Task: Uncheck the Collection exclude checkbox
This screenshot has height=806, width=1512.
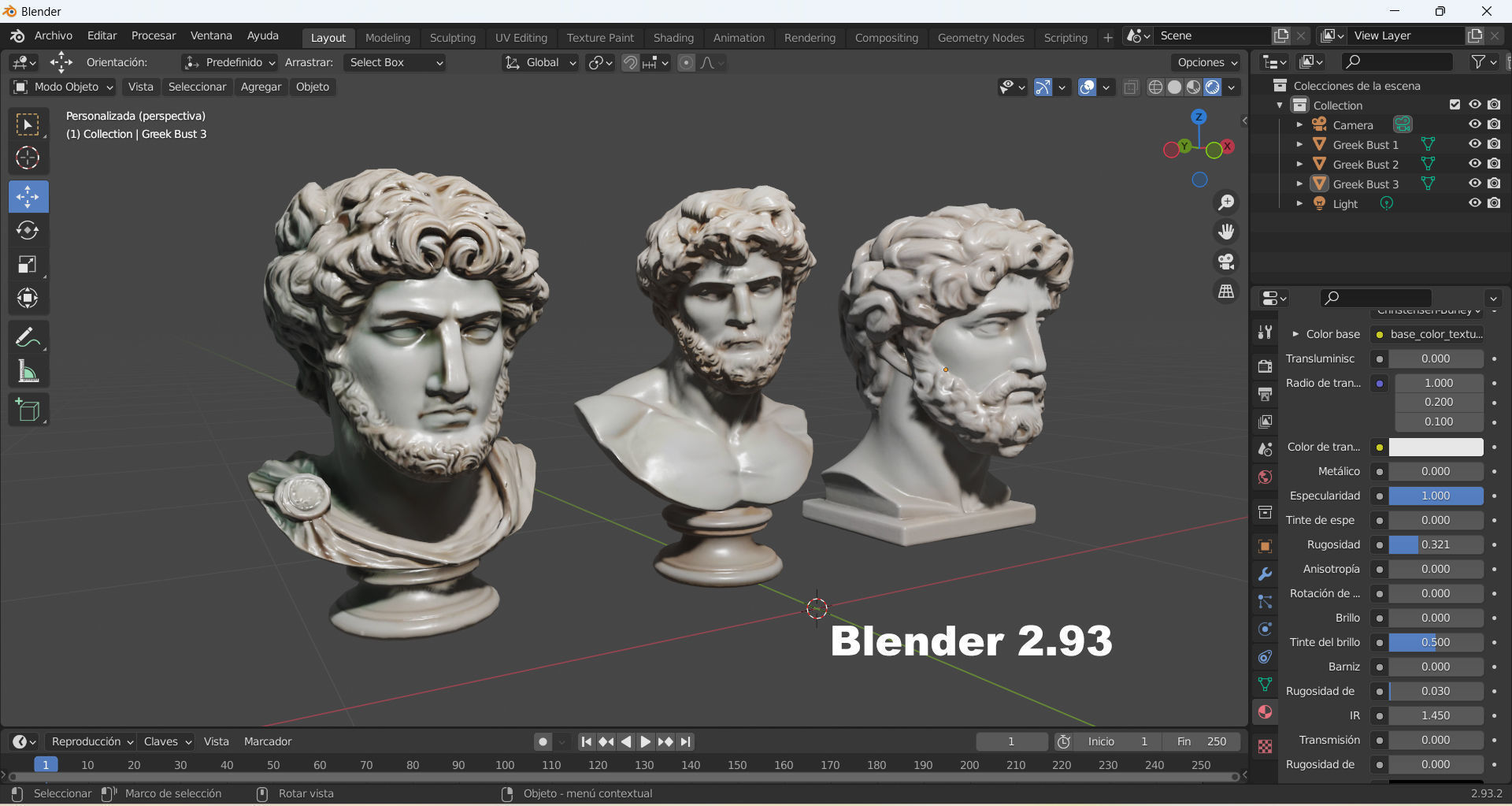Action: (x=1455, y=105)
